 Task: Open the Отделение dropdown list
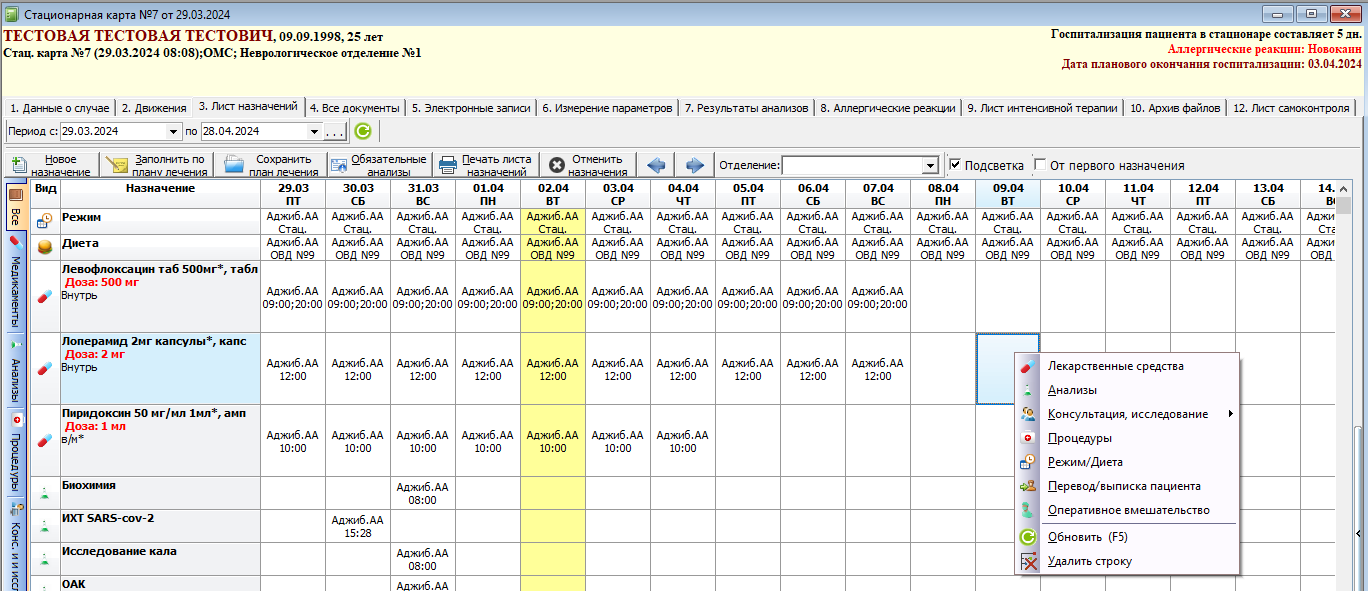coord(930,165)
